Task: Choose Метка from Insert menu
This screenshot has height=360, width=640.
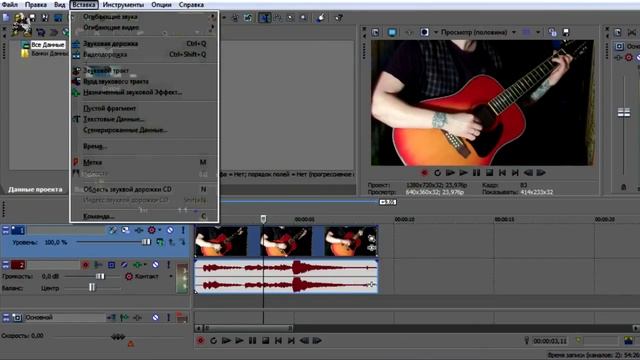Action: [x=144, y=162]
